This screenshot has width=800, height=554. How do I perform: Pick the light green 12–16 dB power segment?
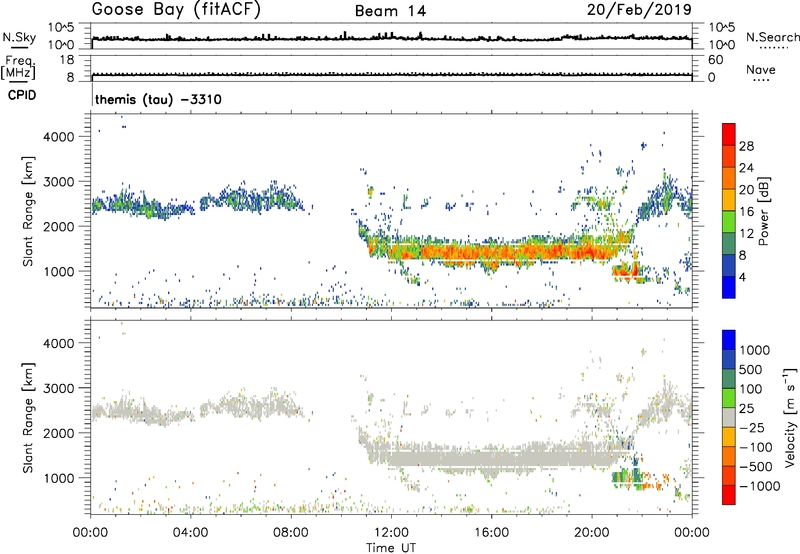(x=729, y=222)
